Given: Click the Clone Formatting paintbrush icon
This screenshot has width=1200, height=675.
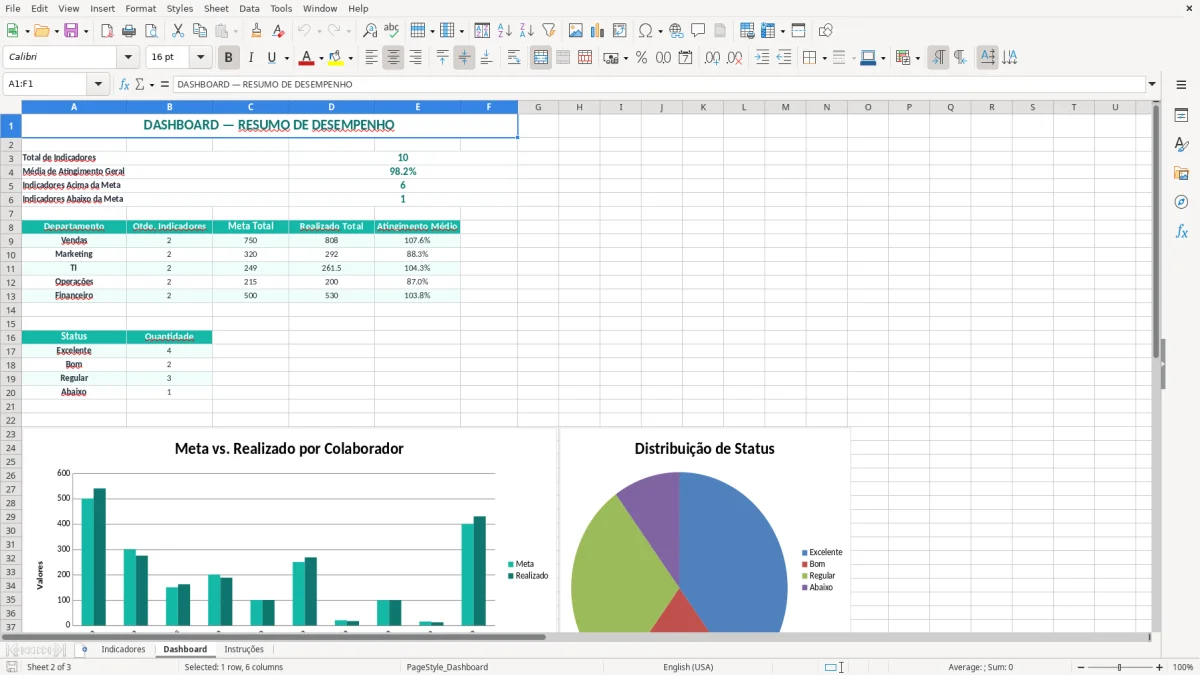Looking at the screenshot, I should pos(257,31).
